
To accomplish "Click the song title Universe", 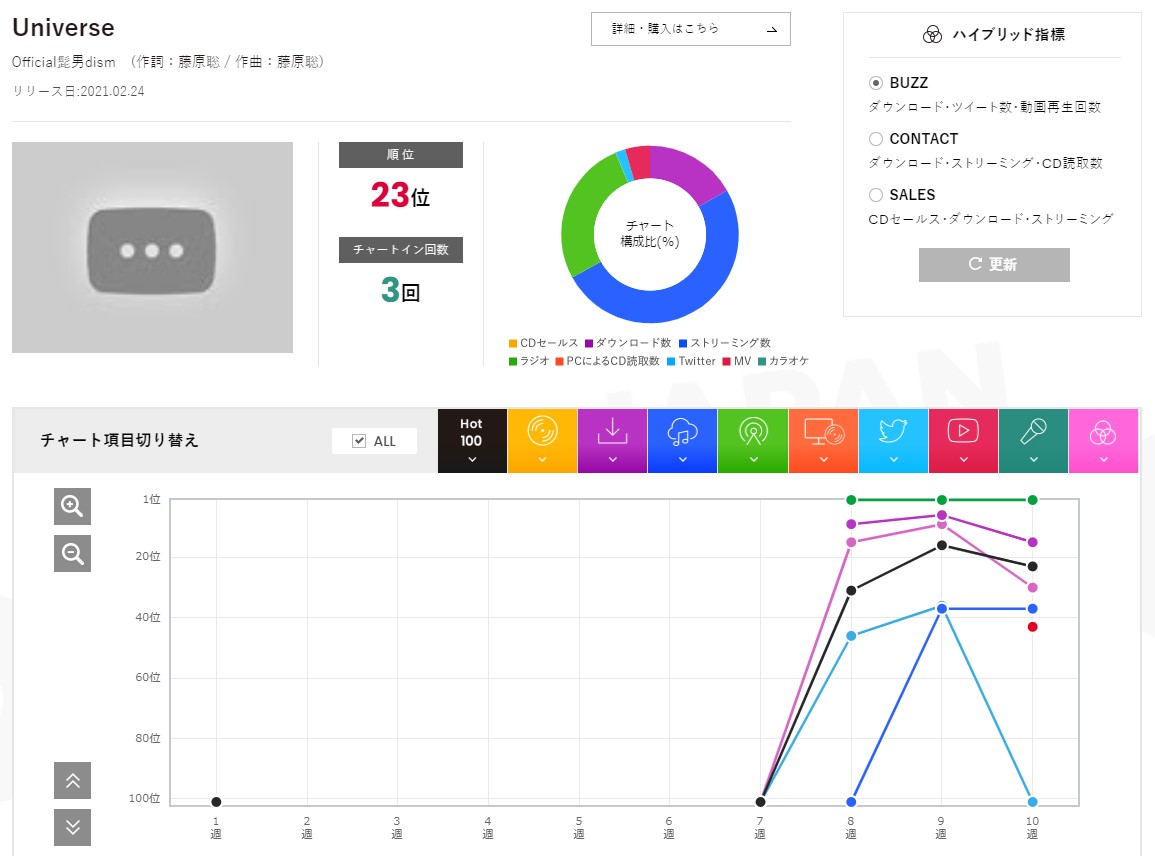I will 63,27.
